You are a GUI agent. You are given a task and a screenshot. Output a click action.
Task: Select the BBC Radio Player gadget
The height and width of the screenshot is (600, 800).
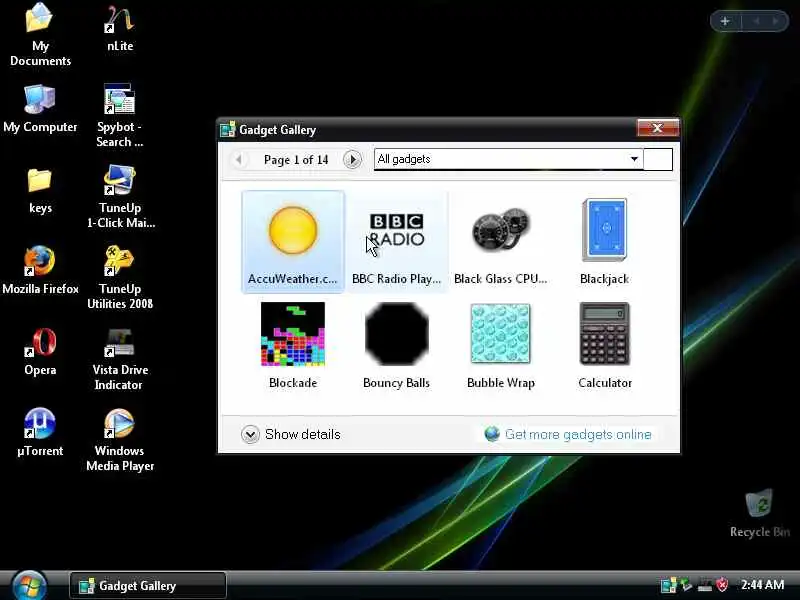click(x=396, y=242)
